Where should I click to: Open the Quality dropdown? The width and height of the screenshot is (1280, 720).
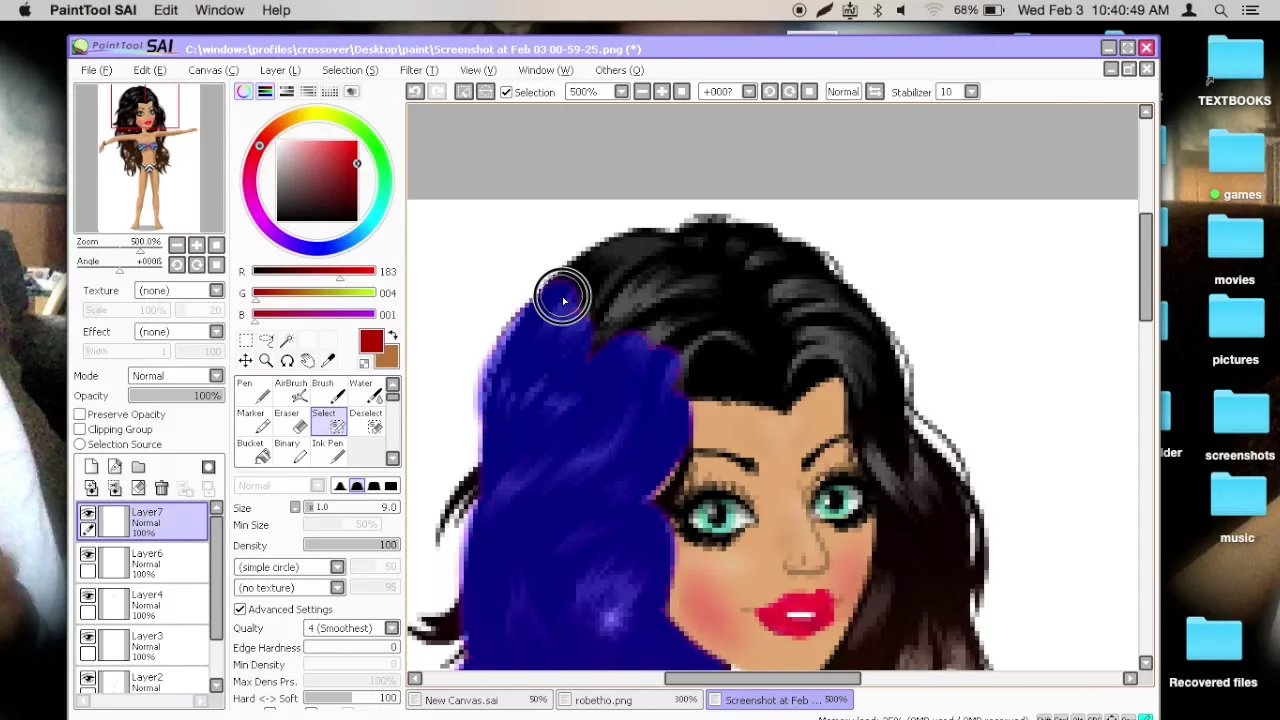(x=352, y=628)
